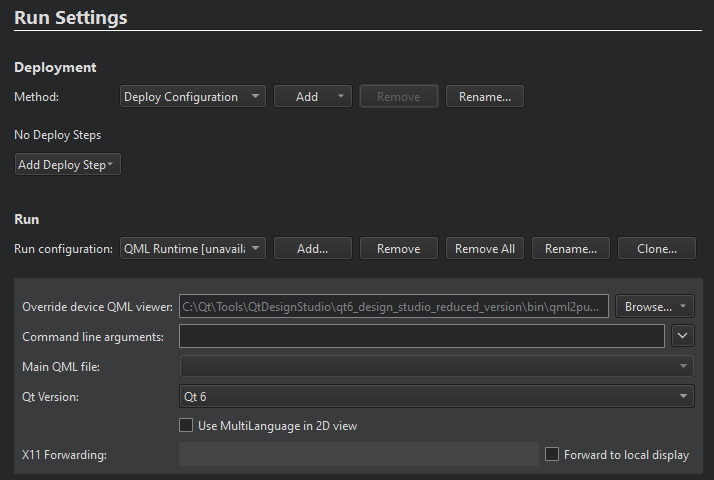
Task: Click the chevron icon beside command line arguments
Action: pyautogui.click(x=683, y=337)
